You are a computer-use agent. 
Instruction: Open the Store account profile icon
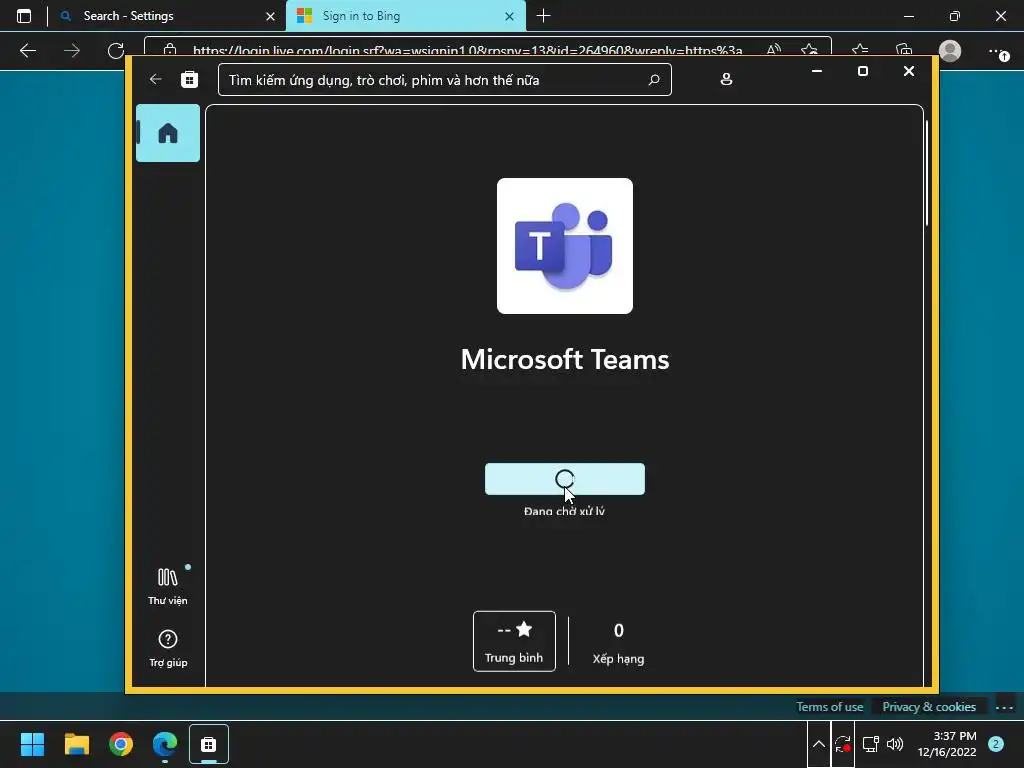point(726,80)
